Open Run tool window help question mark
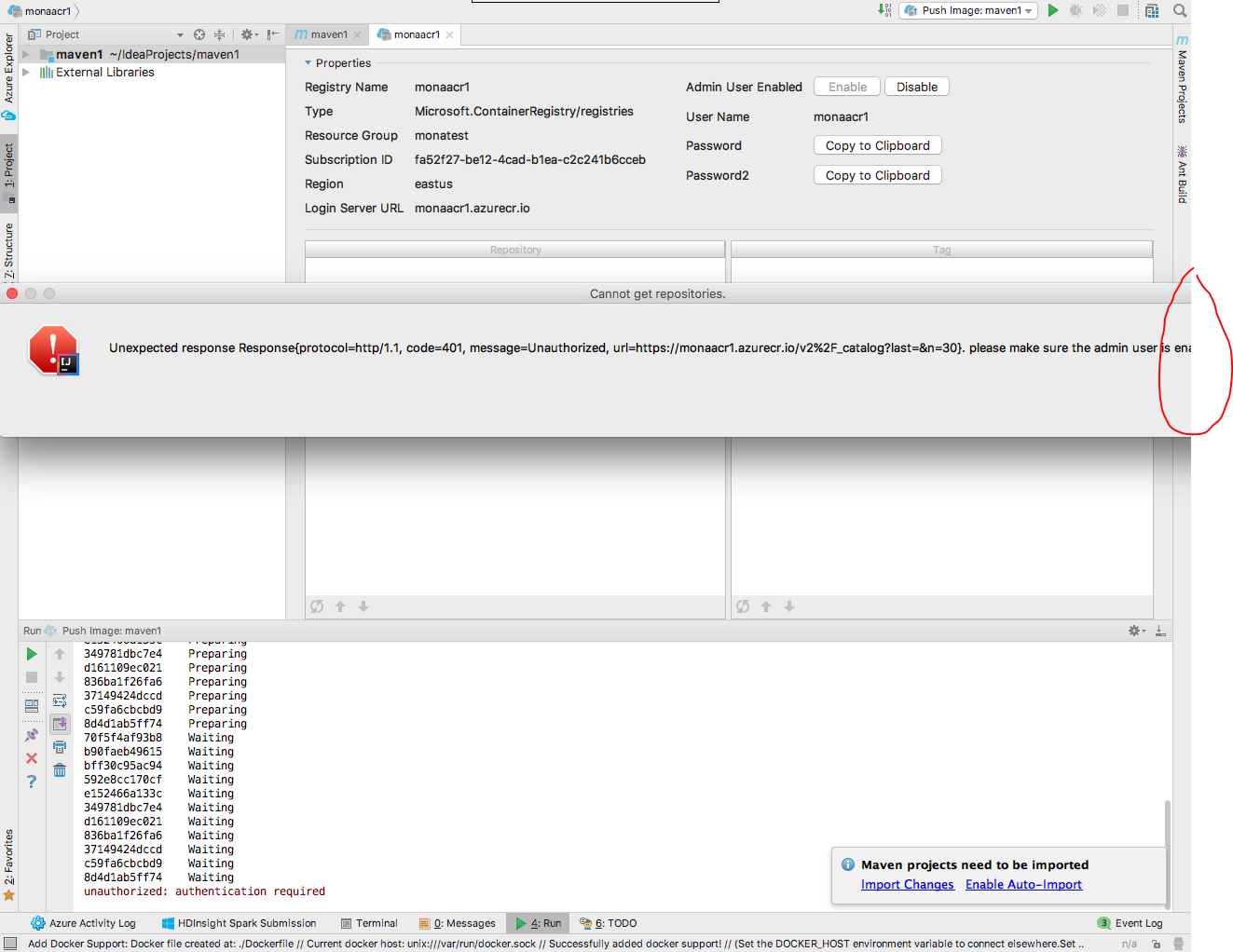The image size is (1233, 952). click(x=31, y=782)
